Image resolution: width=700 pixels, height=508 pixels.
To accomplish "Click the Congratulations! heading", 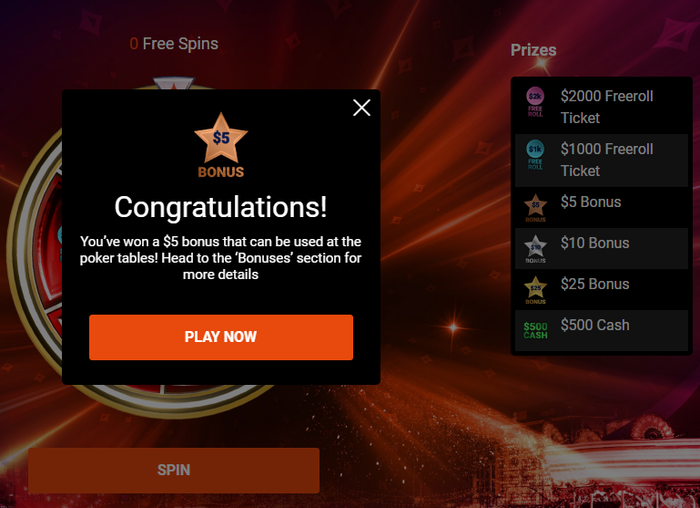I will [221, 207].
